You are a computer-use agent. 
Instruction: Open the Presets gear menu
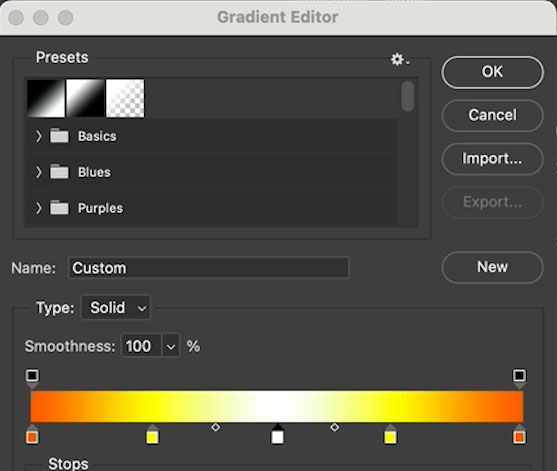pos(400,59)
